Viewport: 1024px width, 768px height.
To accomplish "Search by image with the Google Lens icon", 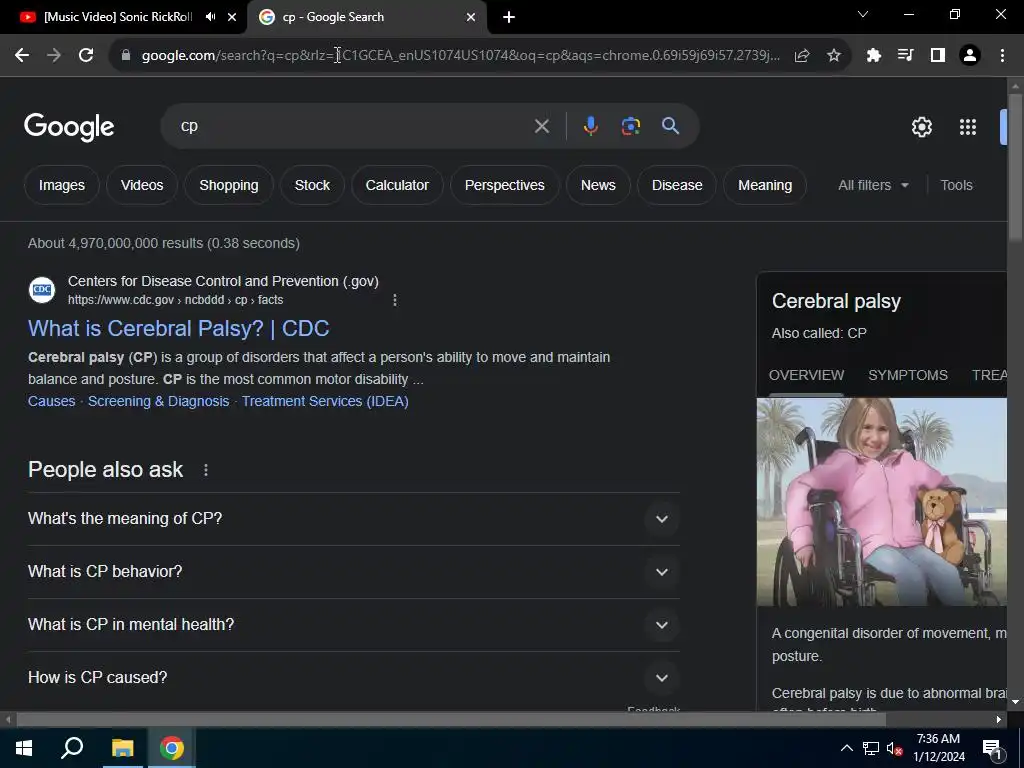I will (x=631, y=126).
